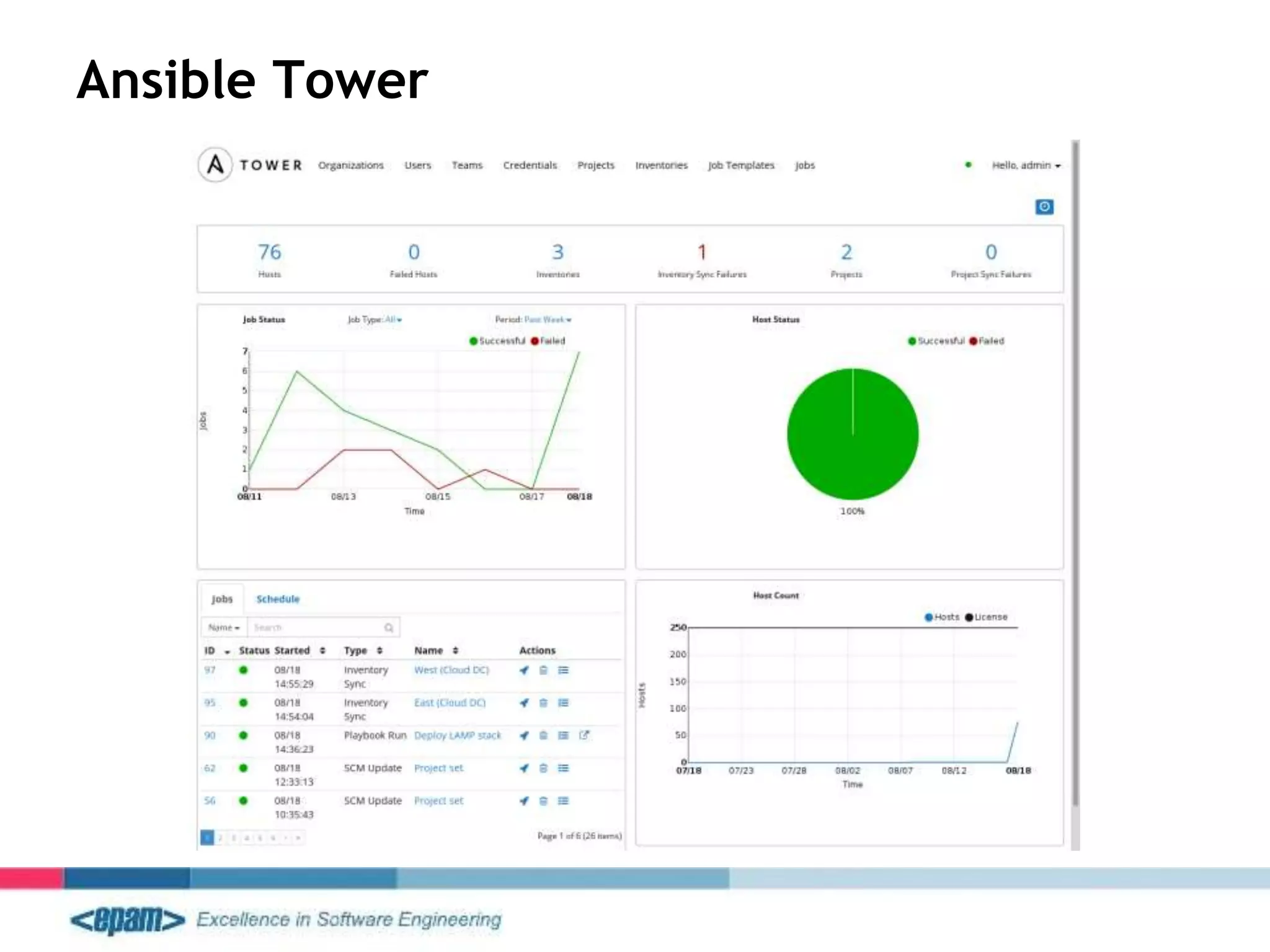Relaunch job 95 East (Cloud DC) rocket icon
This screenshot has width=1270, height=952.
524,703
